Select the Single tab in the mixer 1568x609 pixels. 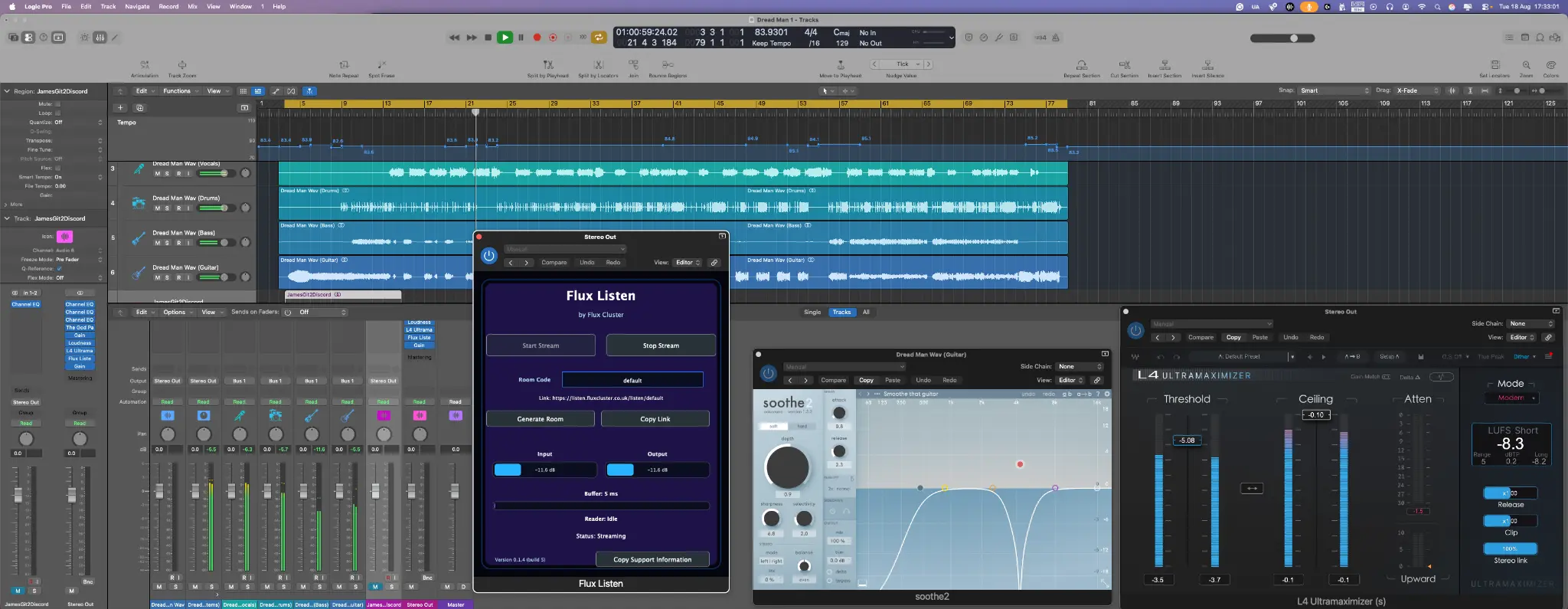pos(812,313)
